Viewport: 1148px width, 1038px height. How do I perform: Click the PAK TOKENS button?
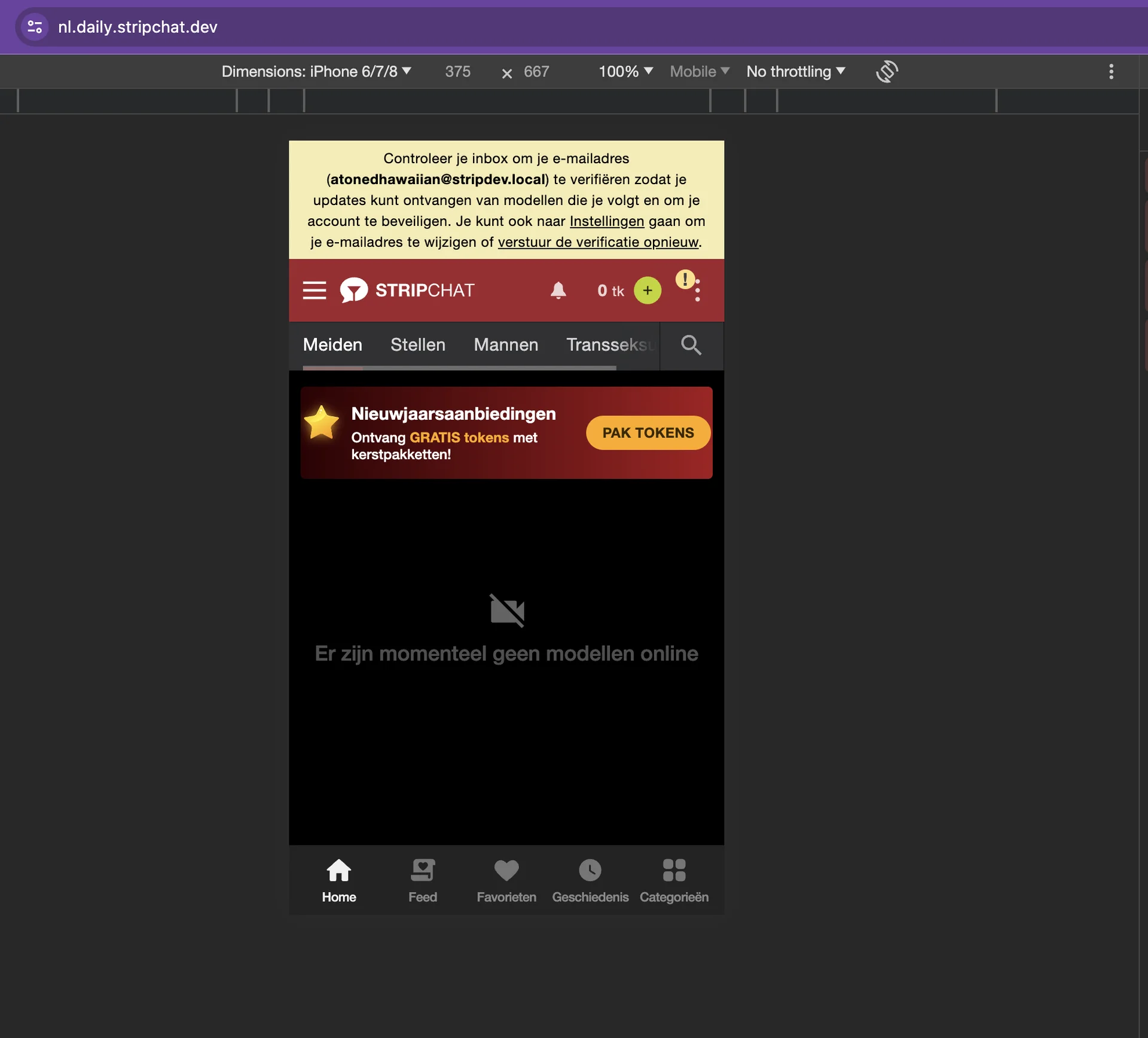pos(648,433)
